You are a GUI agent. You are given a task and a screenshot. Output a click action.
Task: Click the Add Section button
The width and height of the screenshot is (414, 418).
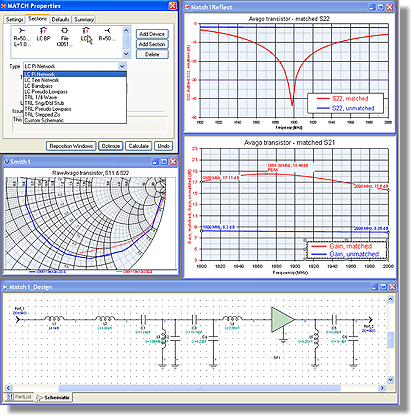coord(152,44)
